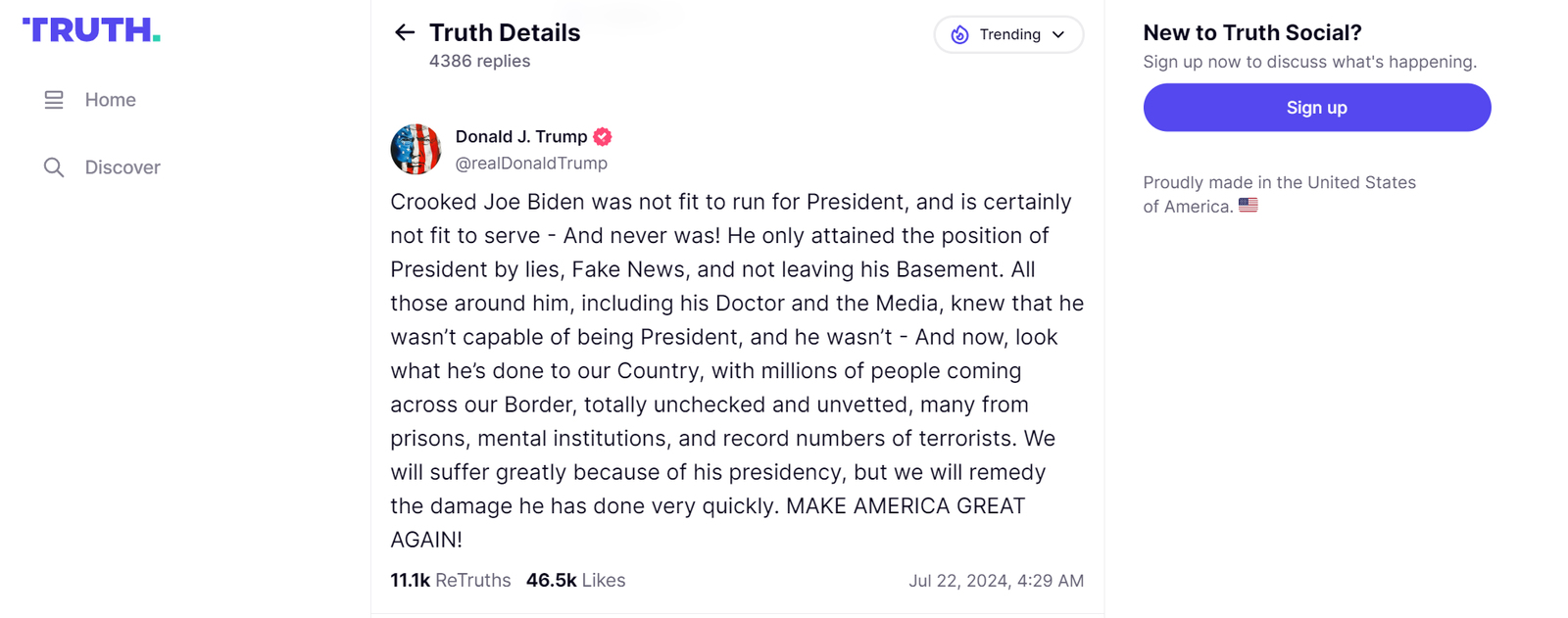The image size is (1568, 618).
Task: Open the Trending sort dropdown label
Action: 1009,35
